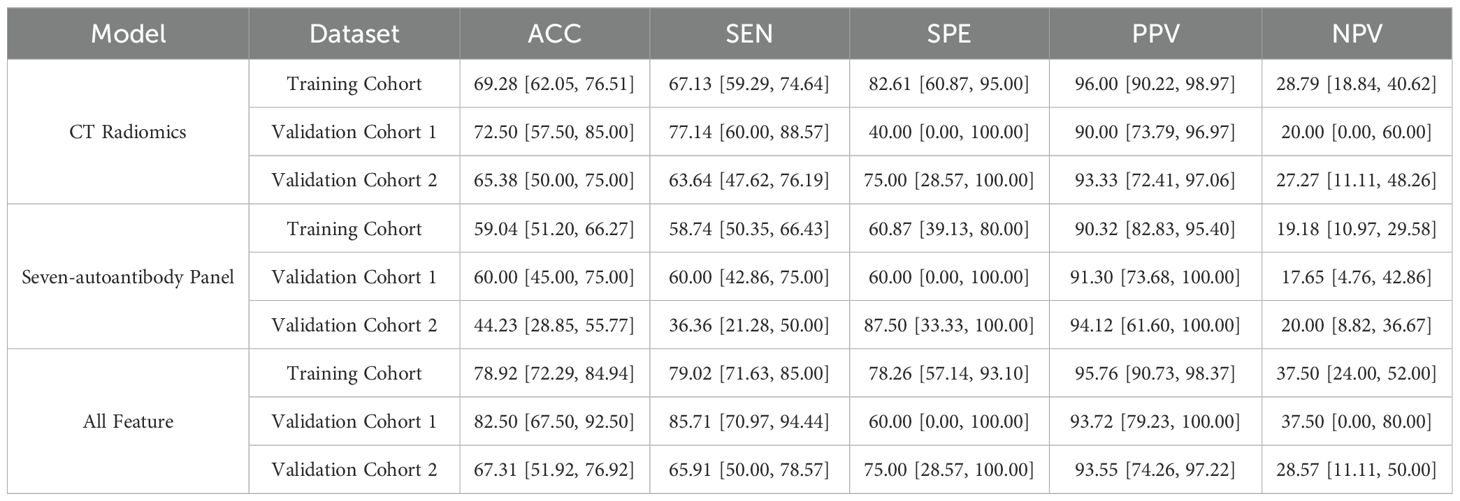Click the SPE cell showing 87.50
This screenshot has height=501, width=1460.
[949, 325]
